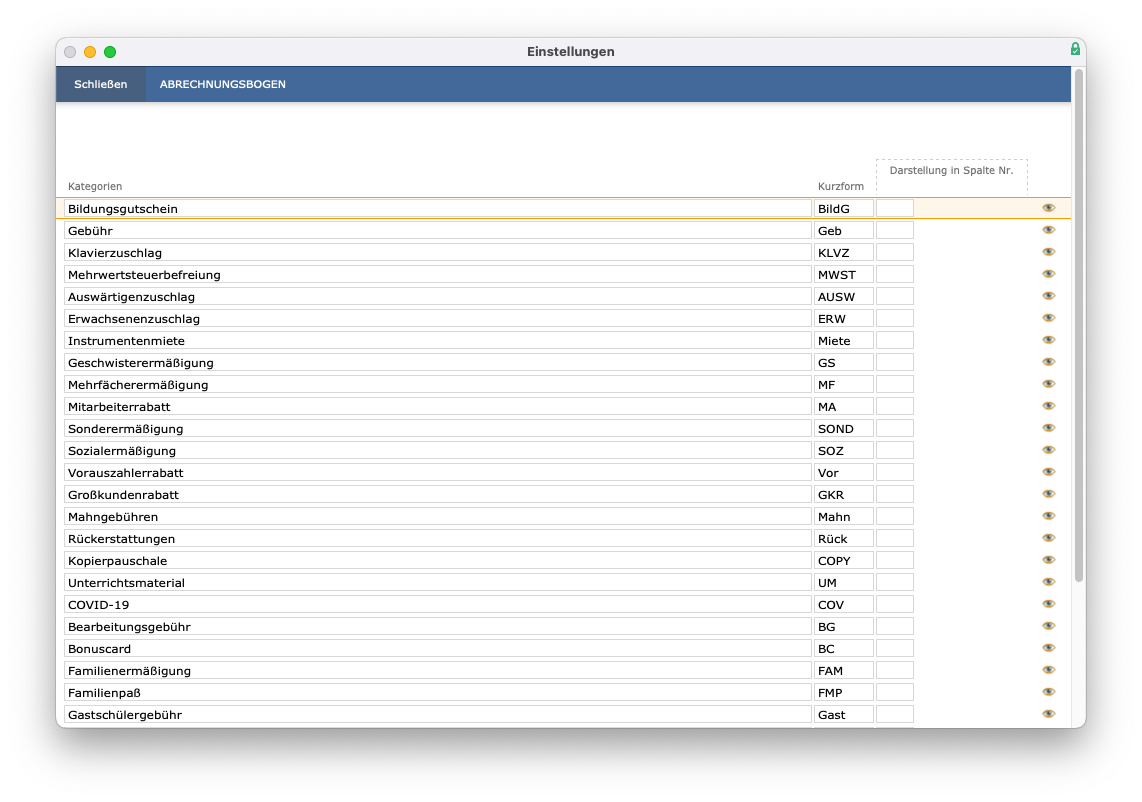Click the Mehrwertsteuerbefreiung name field

coord(438,275)
